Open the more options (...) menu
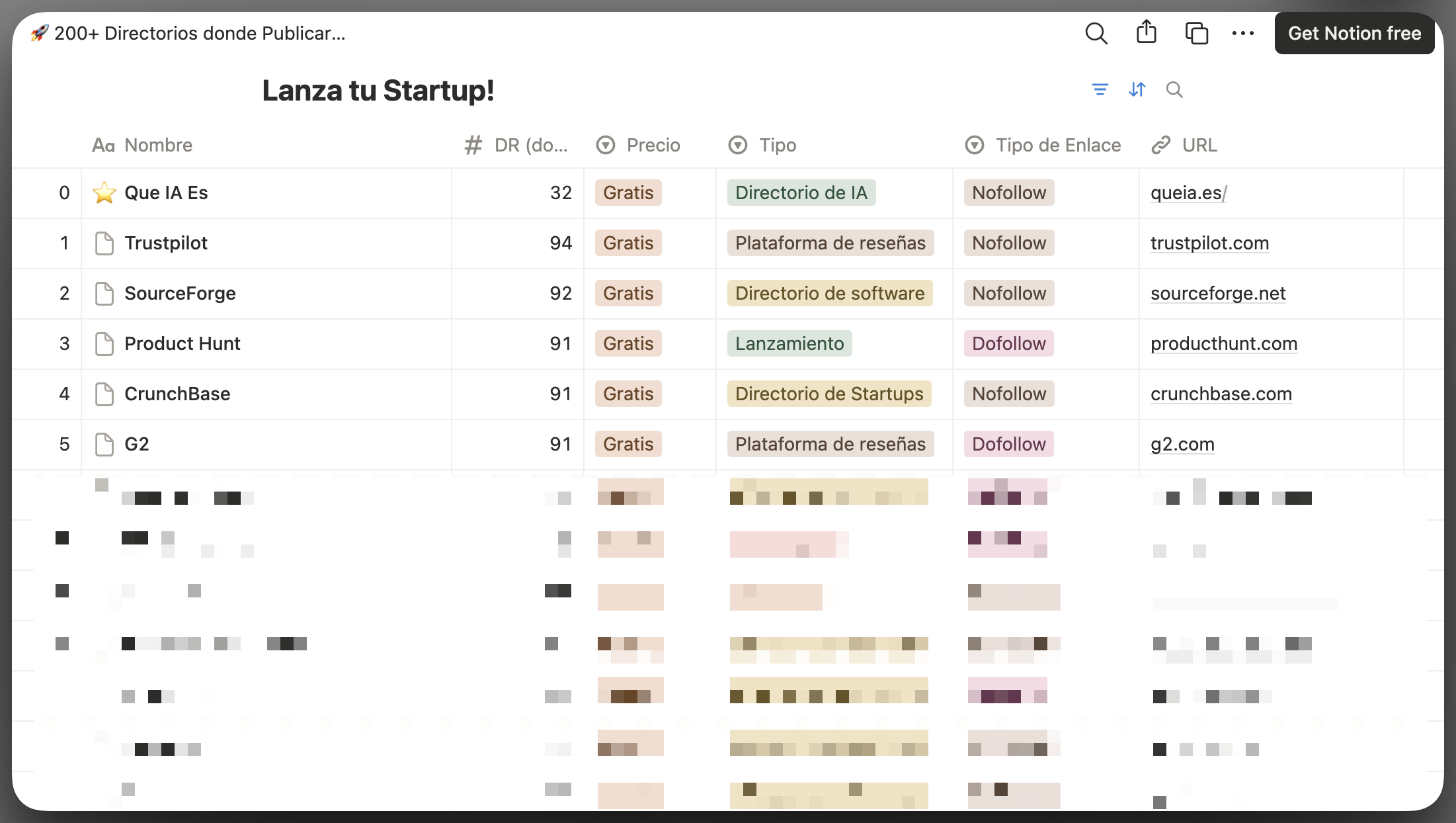 pyautogui.click(x=1244, y=33)
